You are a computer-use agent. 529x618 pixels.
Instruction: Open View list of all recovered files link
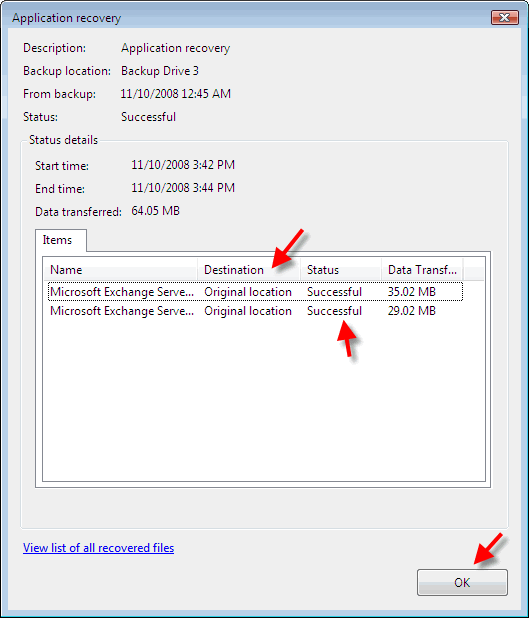[99, 548]
